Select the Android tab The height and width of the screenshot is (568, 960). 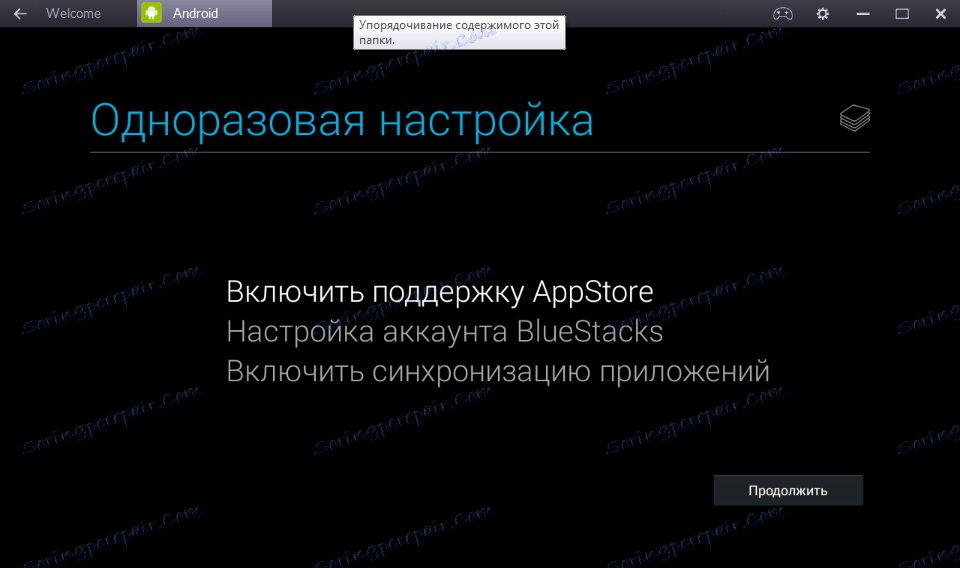204,13
